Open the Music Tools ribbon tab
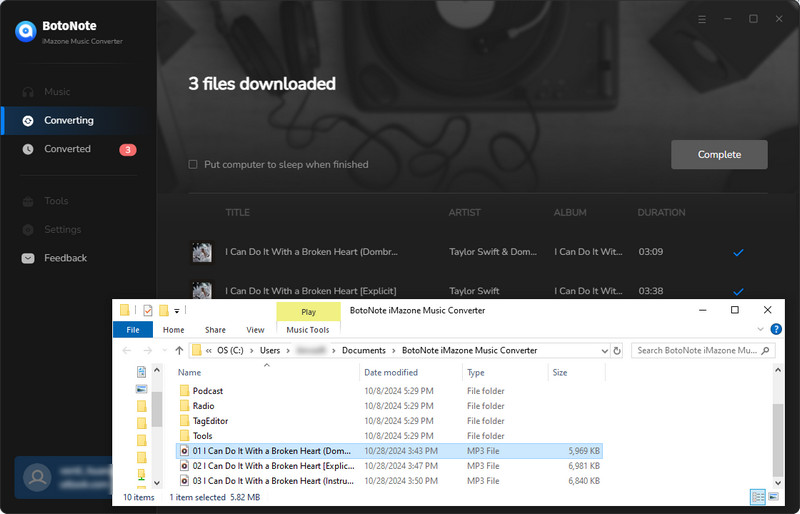 tap(308, 330)
